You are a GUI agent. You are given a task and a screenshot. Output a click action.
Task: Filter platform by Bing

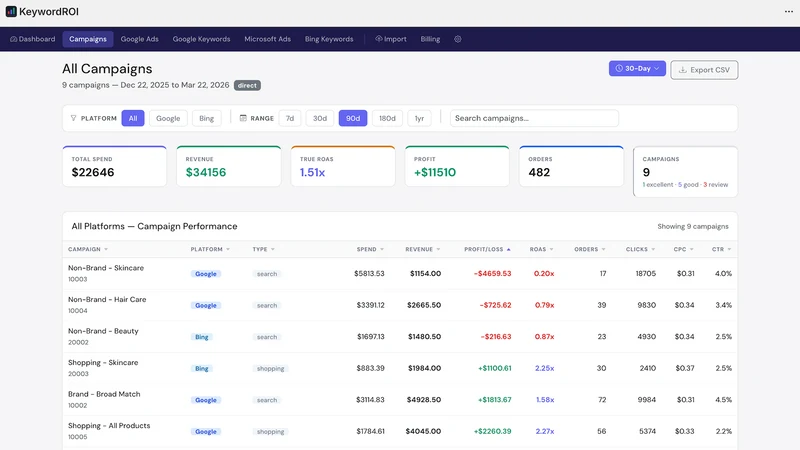point(207,118)
